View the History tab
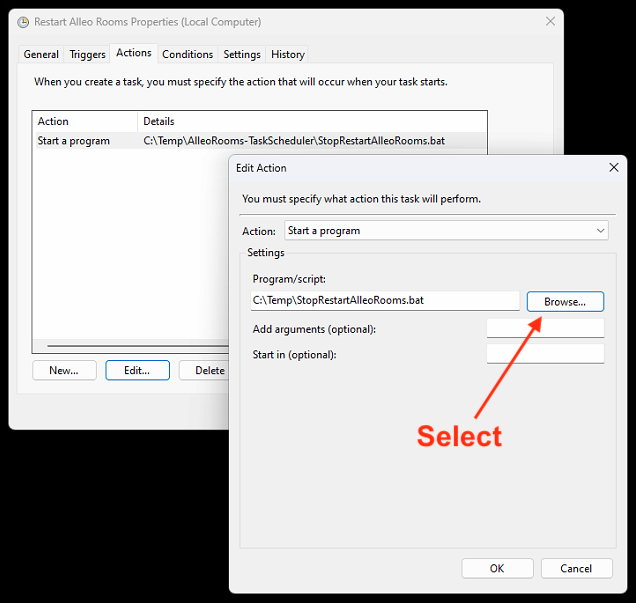636x603 pixels. (x=288, y=54)
